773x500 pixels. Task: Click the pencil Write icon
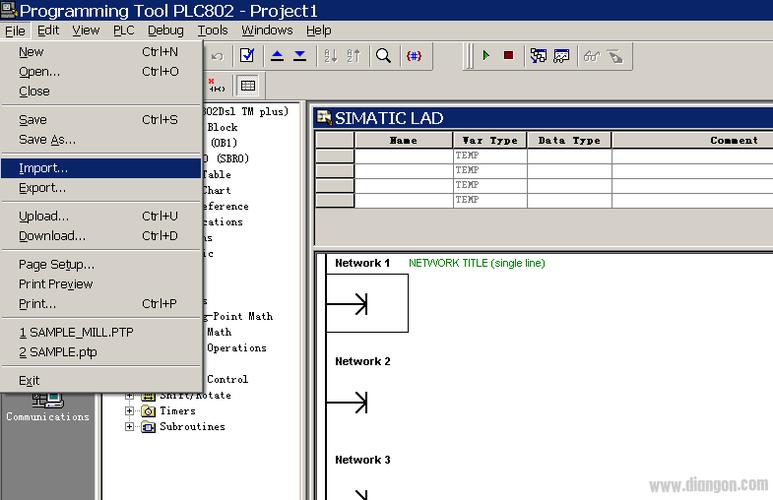[x=615, y=56]
